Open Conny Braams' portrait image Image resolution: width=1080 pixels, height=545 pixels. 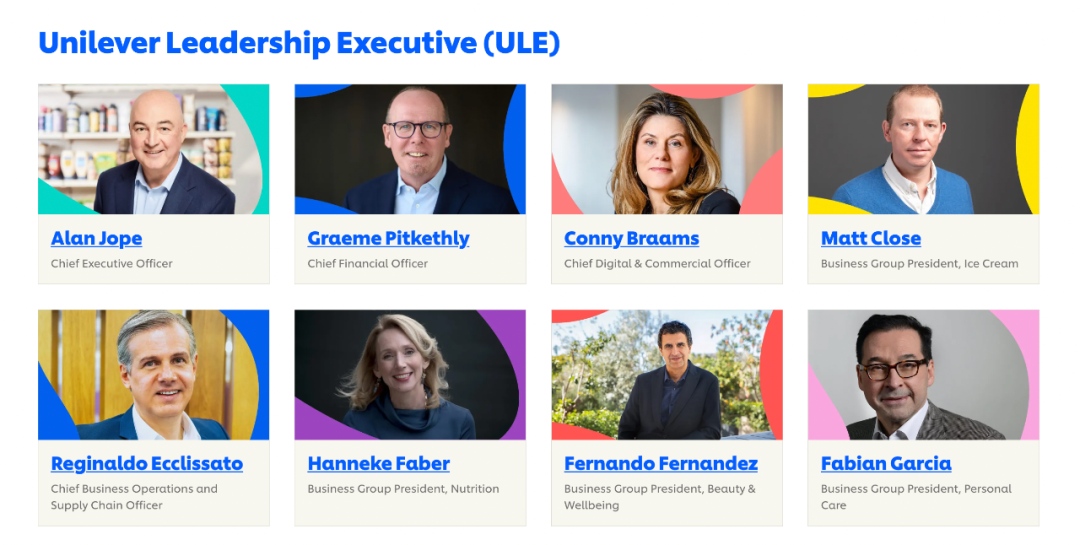click(x=667, y=149)
